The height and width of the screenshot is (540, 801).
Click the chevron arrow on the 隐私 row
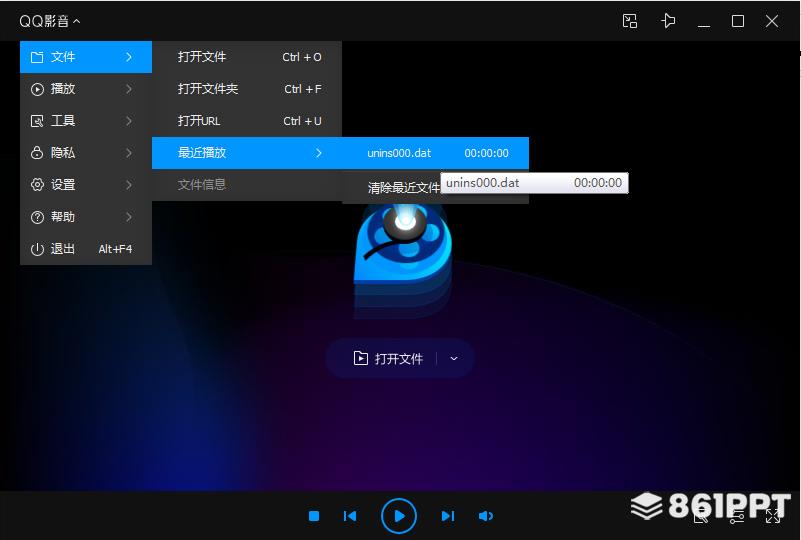129,153
